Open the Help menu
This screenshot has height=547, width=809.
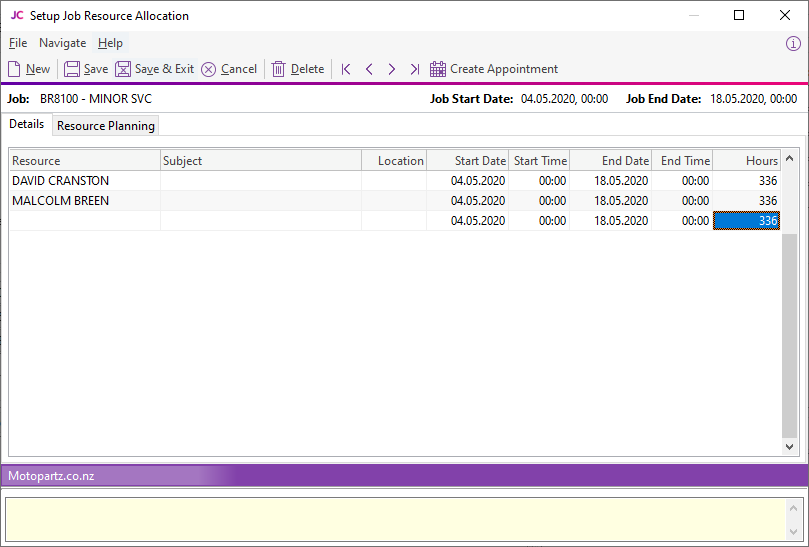[110, 43]
